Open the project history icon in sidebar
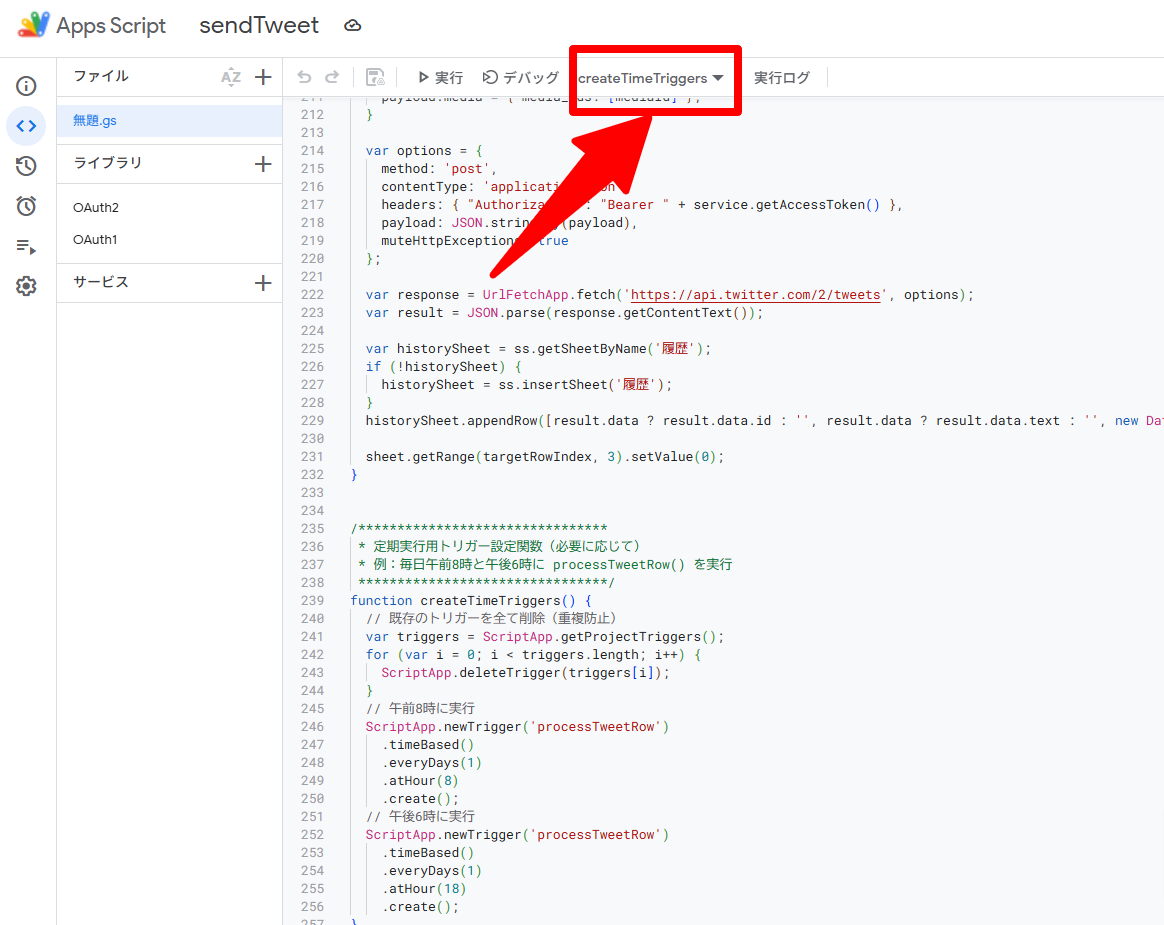The image size is (1164, 925). click(26, 166)
